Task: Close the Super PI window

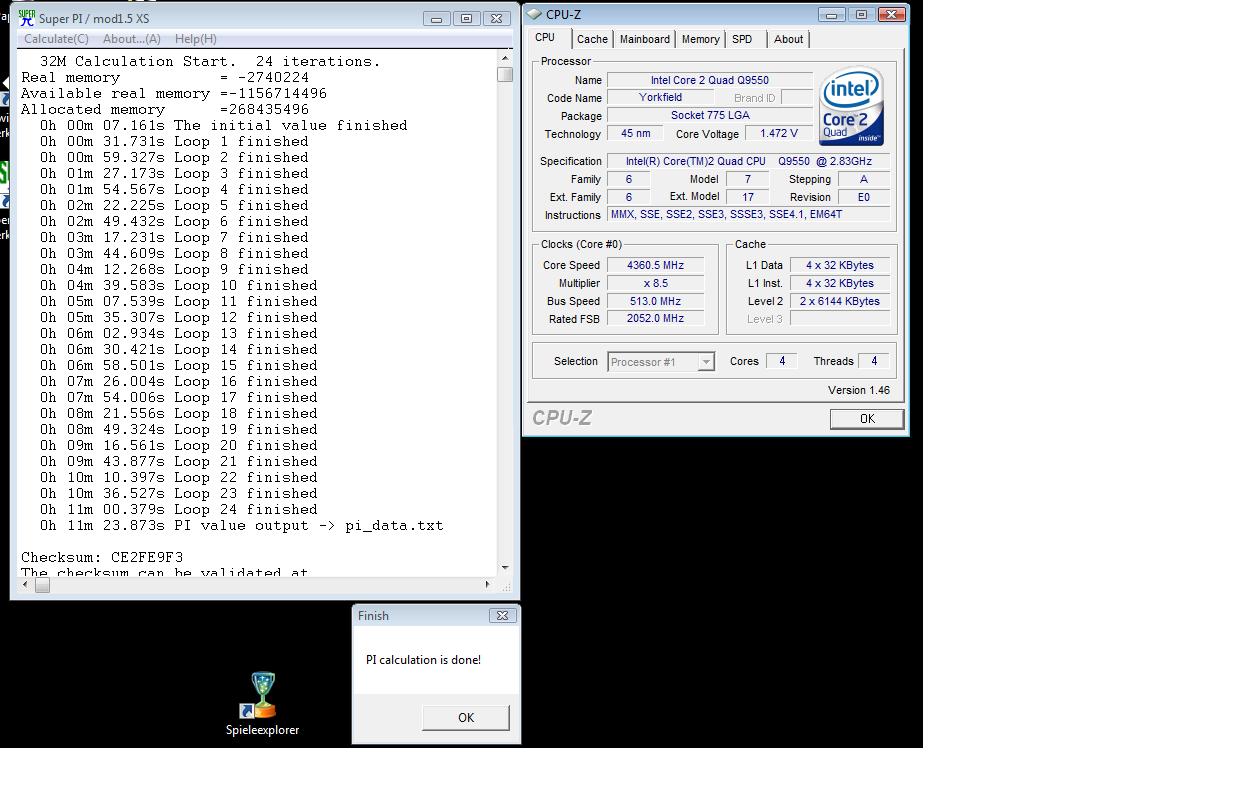Action: (497, 18)
